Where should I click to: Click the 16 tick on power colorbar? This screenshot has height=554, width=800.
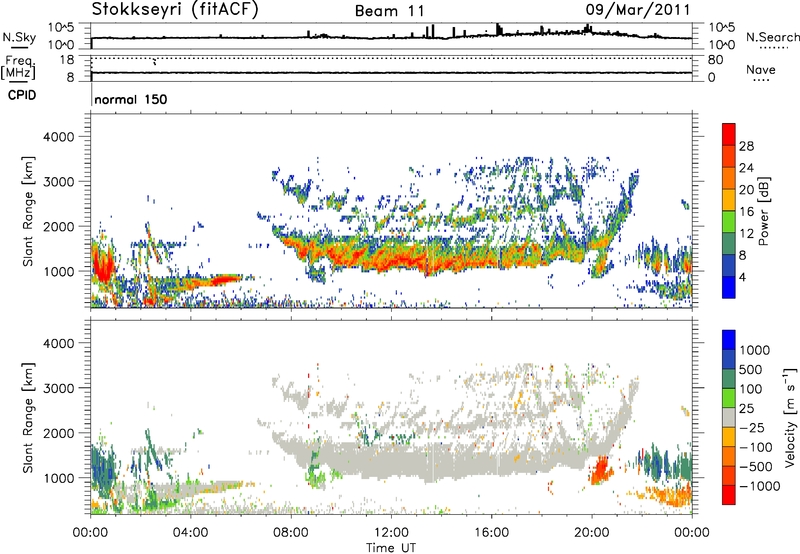click(x=746, y=212)
